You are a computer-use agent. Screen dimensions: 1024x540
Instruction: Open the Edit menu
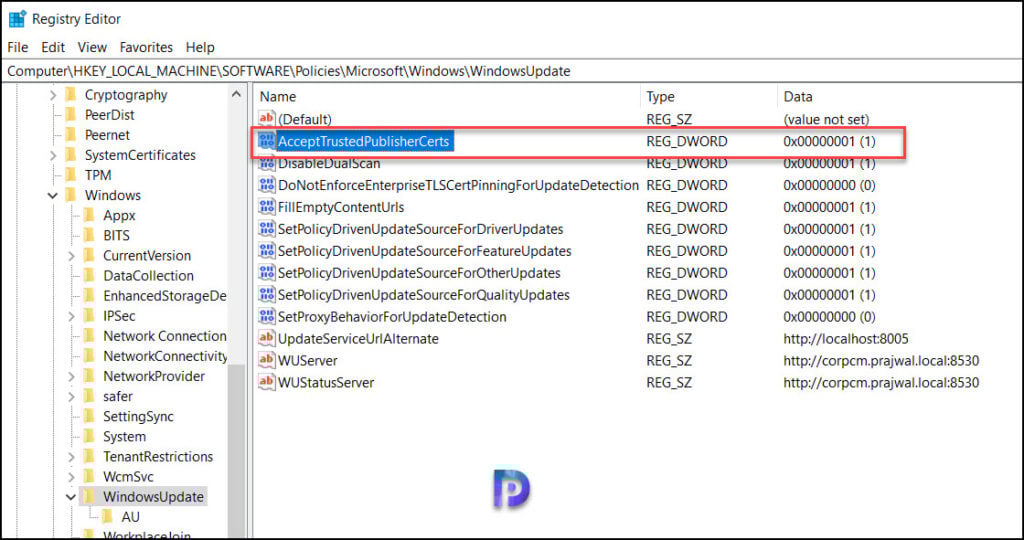(53, 47)
